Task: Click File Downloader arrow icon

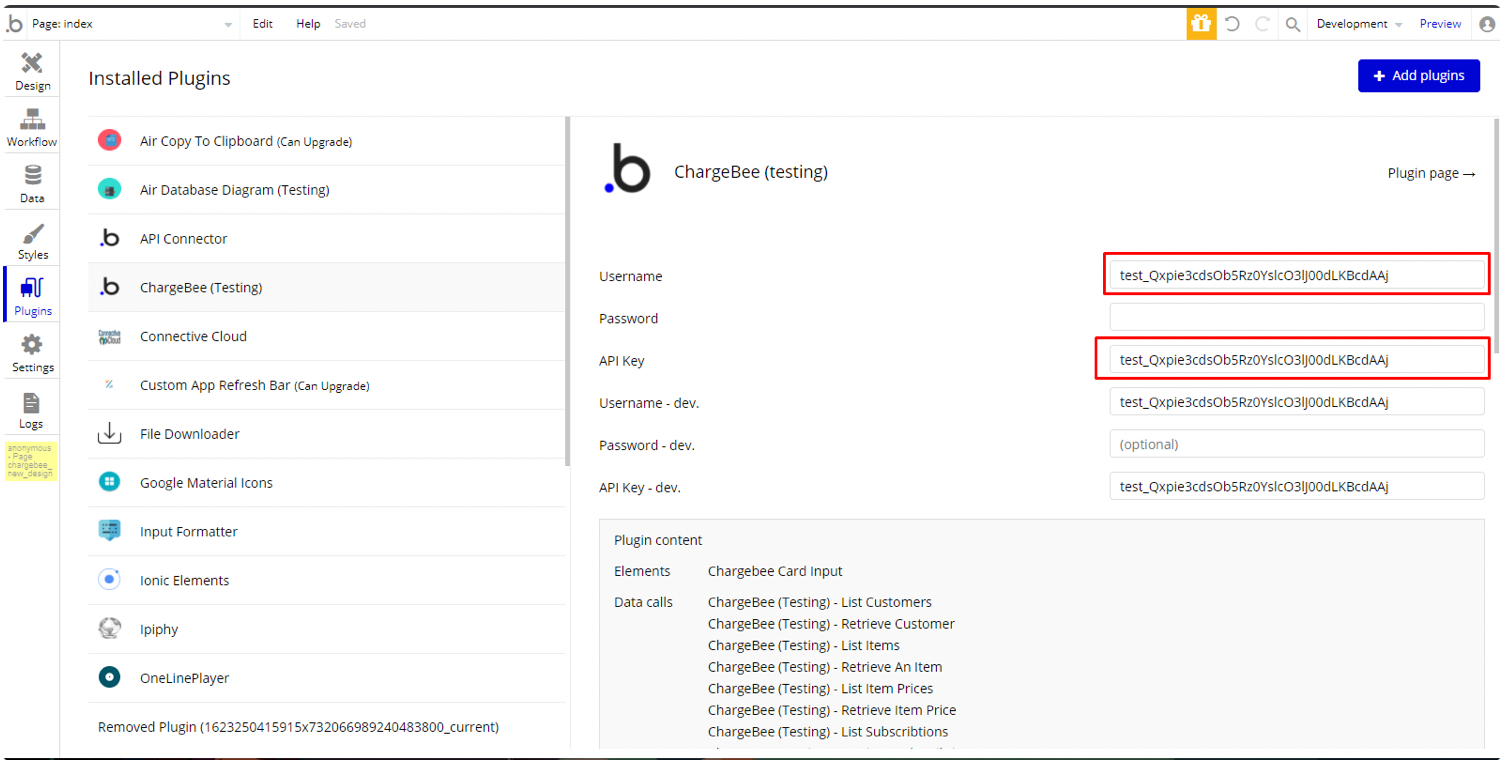Action: (x=110, y=434)
